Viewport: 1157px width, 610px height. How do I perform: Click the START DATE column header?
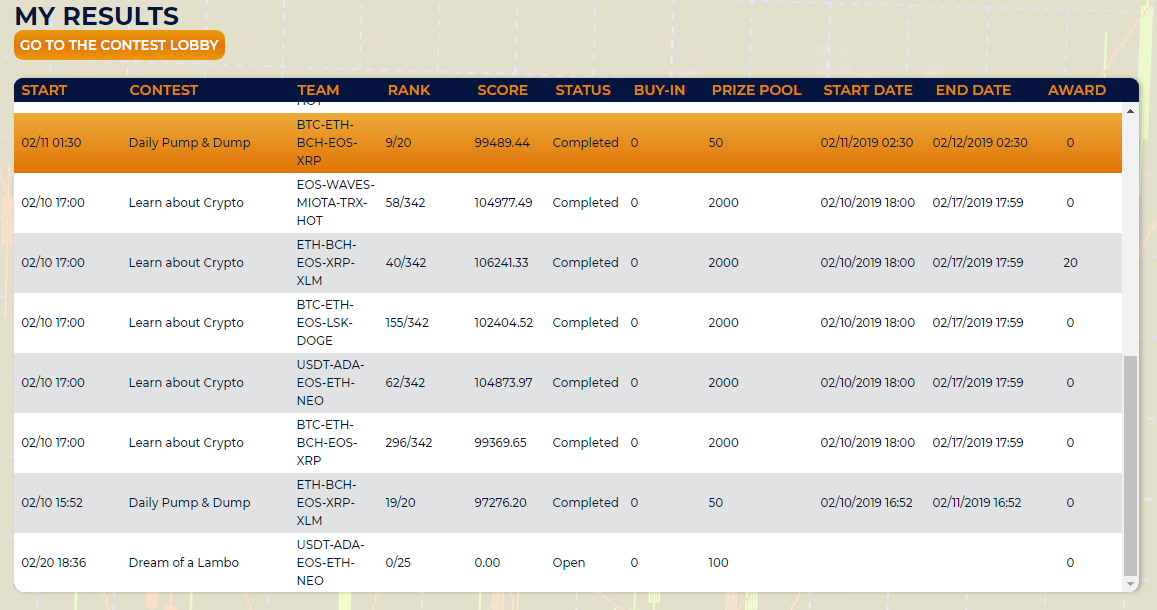(868, 90)
